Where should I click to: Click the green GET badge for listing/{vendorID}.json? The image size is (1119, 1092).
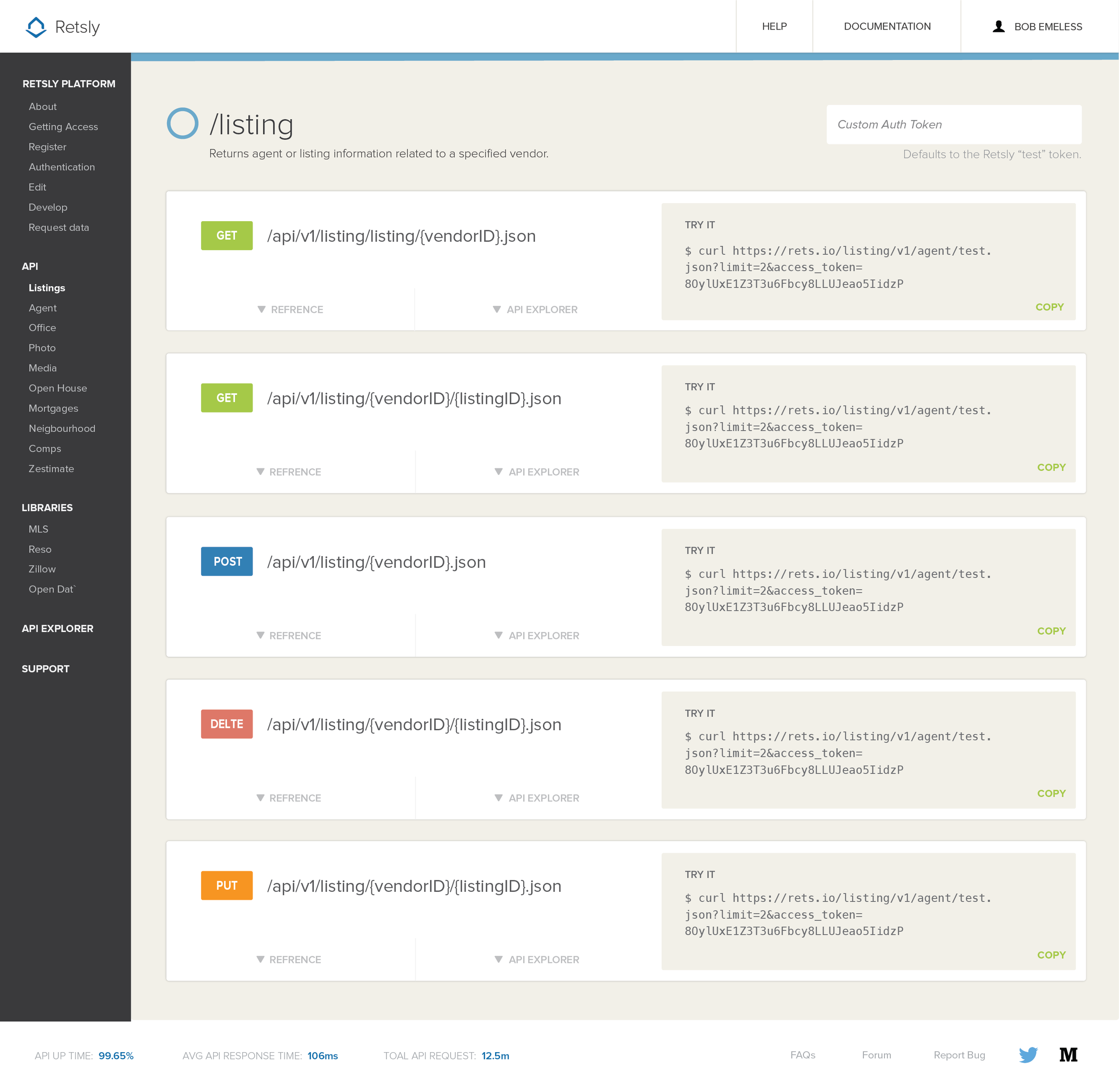pos(226,236)
